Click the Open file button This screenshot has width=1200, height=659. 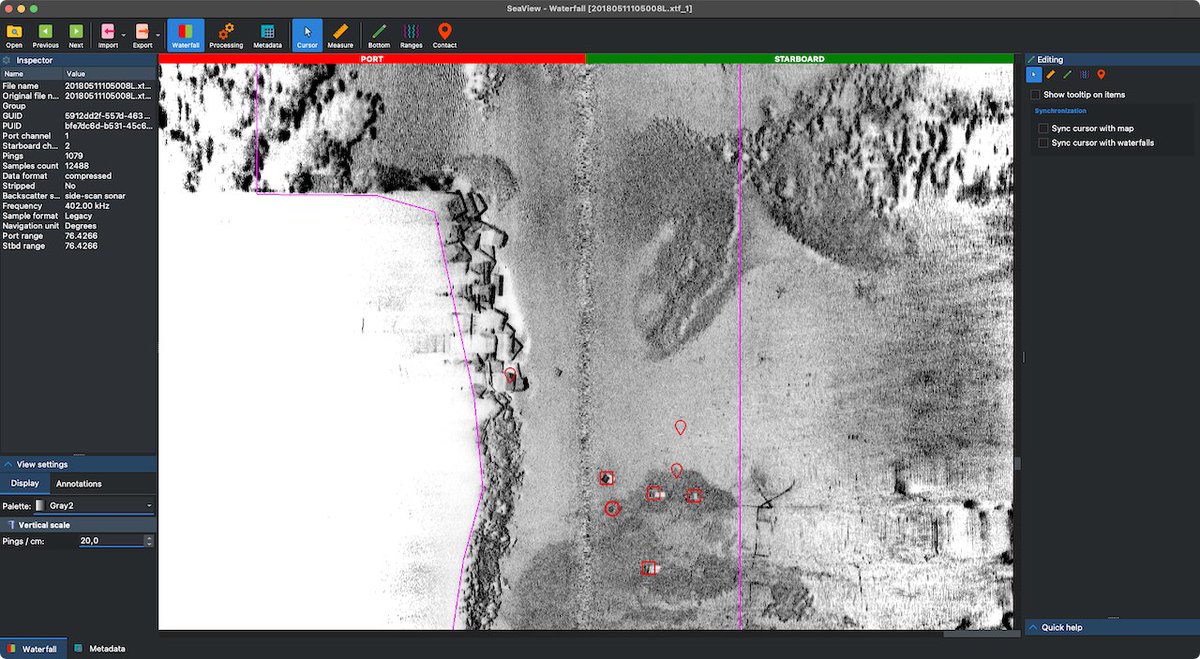14,32
